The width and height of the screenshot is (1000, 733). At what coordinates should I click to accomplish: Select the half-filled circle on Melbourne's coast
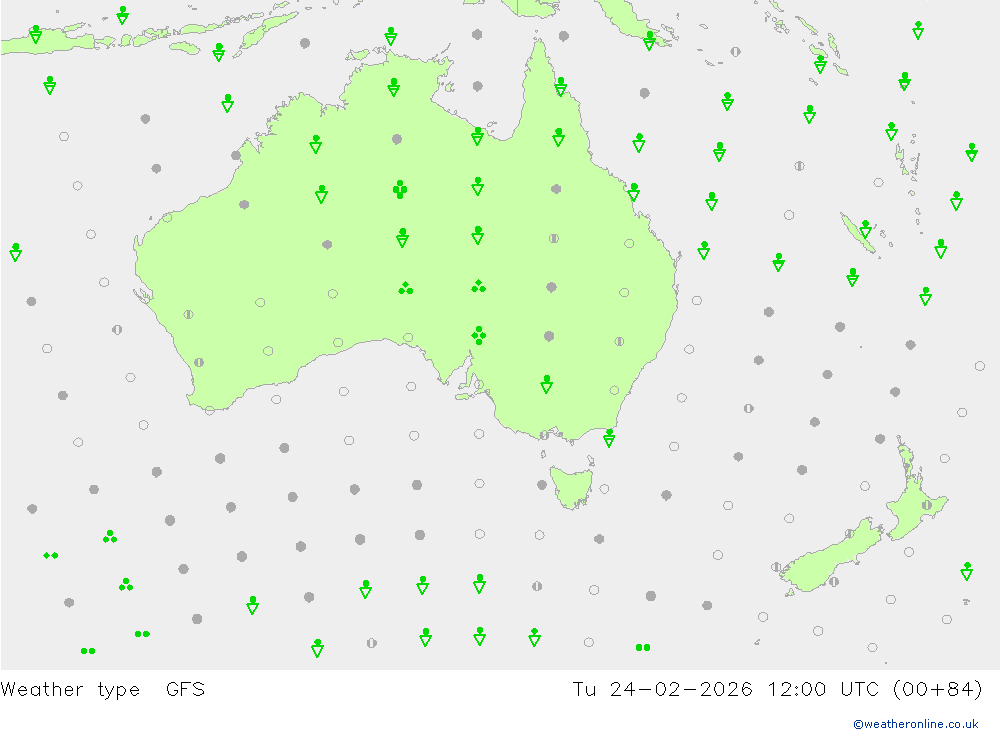[544, 435]
